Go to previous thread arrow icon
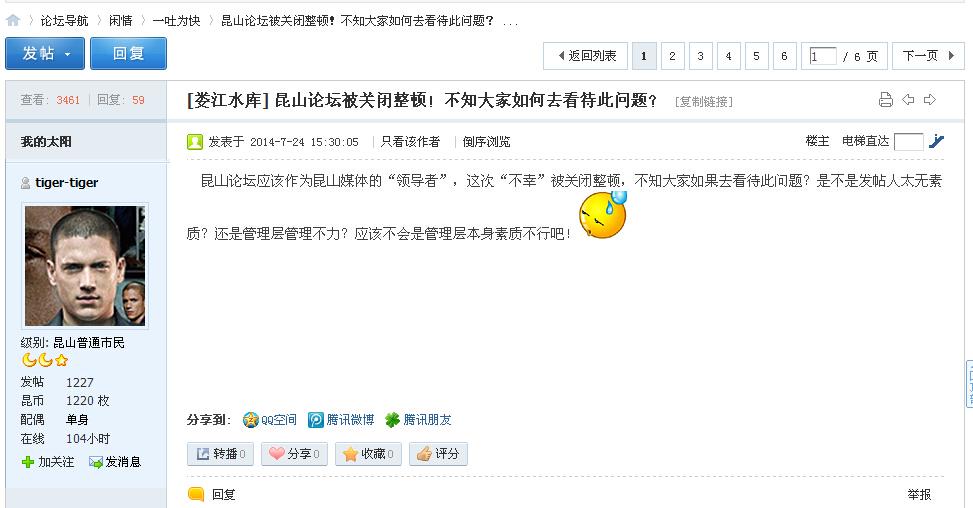 (908, 99)
